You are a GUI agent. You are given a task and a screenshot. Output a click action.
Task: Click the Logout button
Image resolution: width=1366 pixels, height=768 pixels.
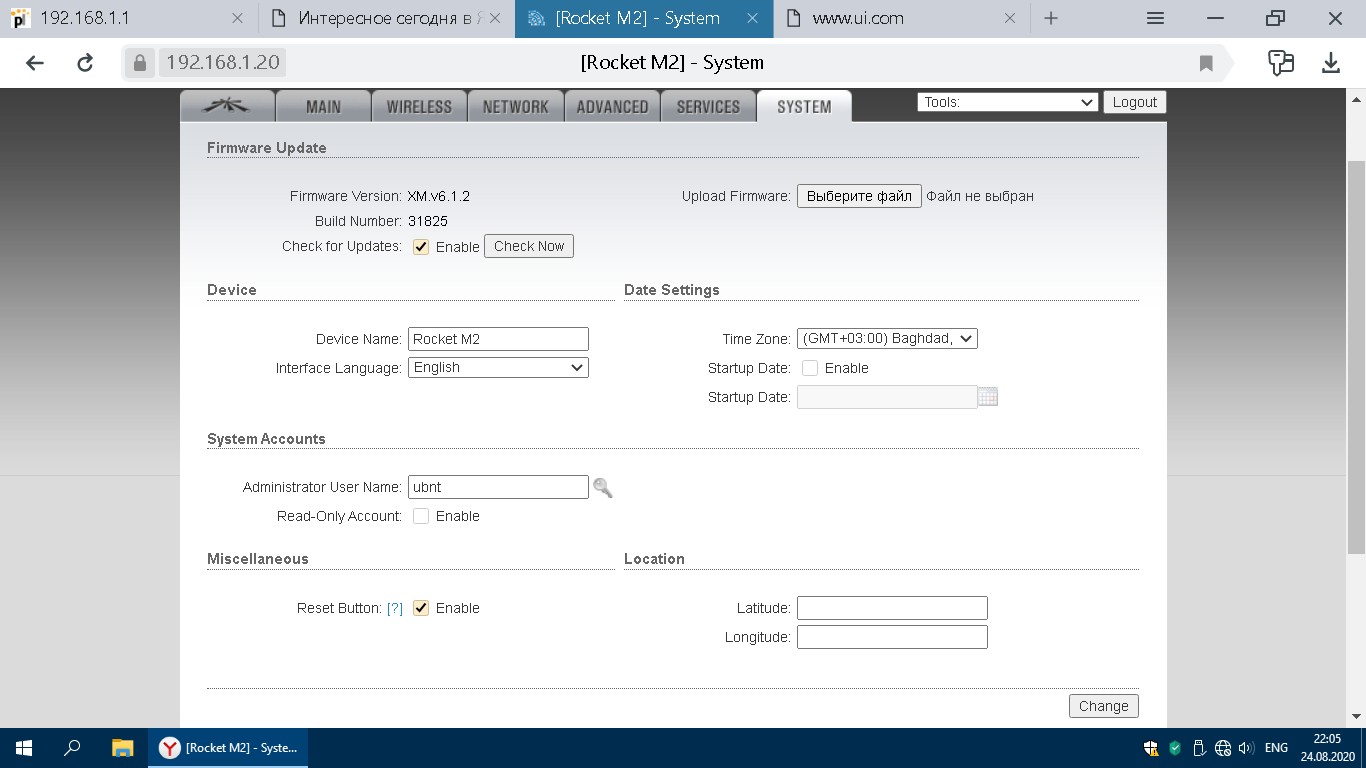(x=1135, y=102)
